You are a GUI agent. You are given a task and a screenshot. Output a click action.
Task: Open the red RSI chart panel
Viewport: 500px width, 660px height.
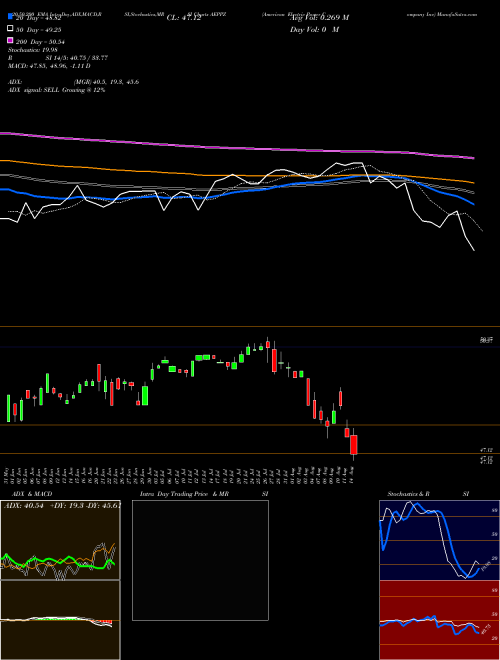(439, 620)
